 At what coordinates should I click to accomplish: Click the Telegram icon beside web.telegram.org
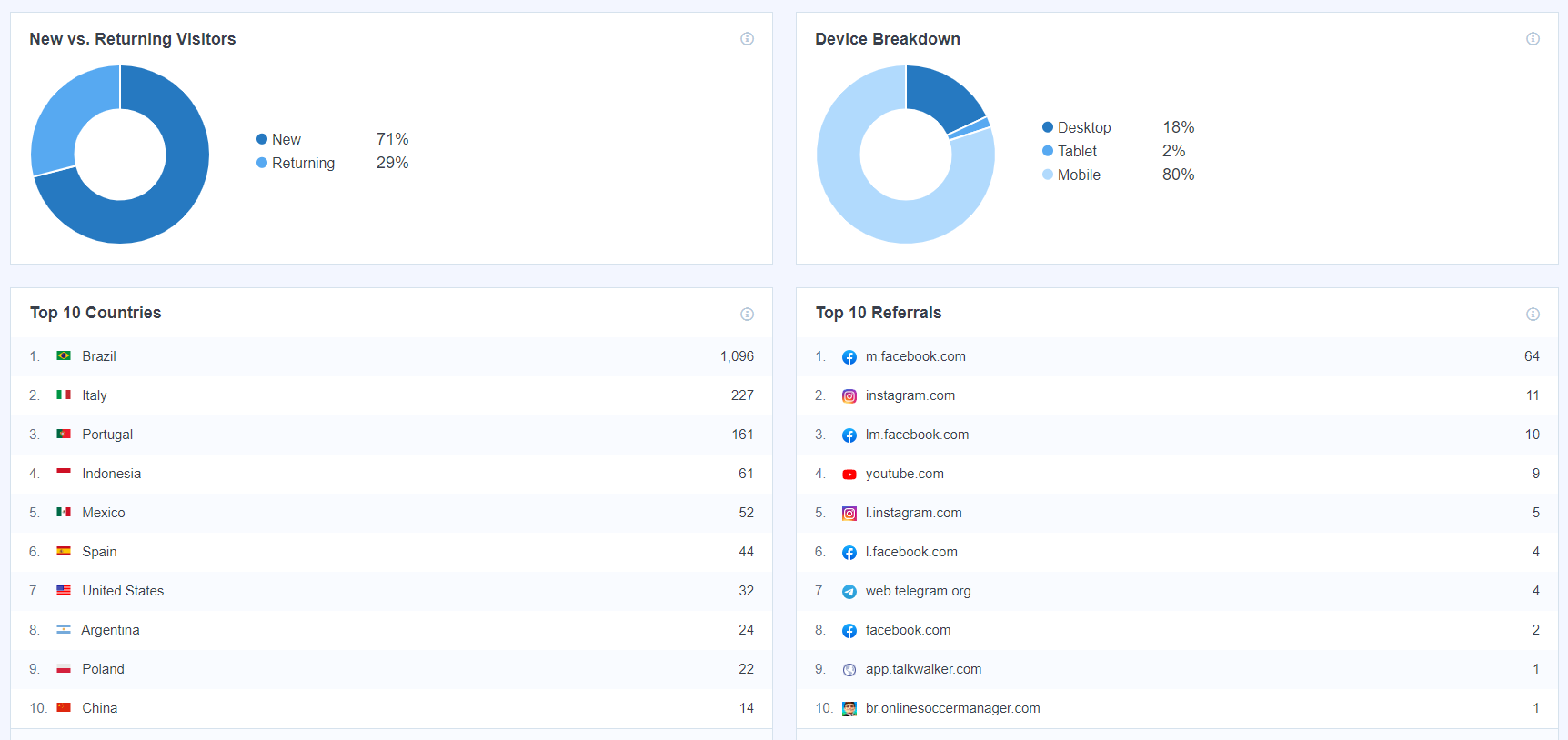coord(849,592)
